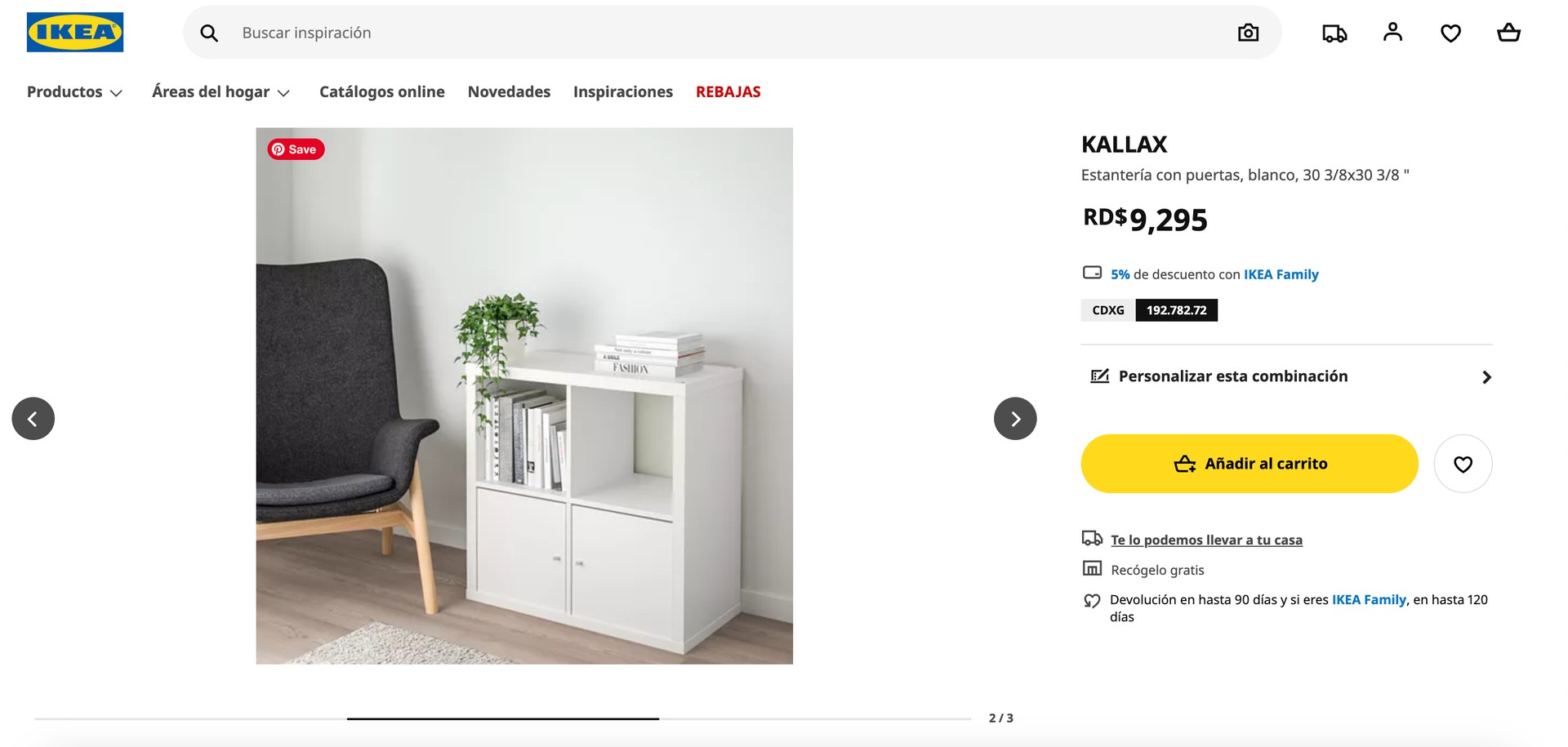Open visual search camera icon
1568x747 pixels.
coord(1248,33)
